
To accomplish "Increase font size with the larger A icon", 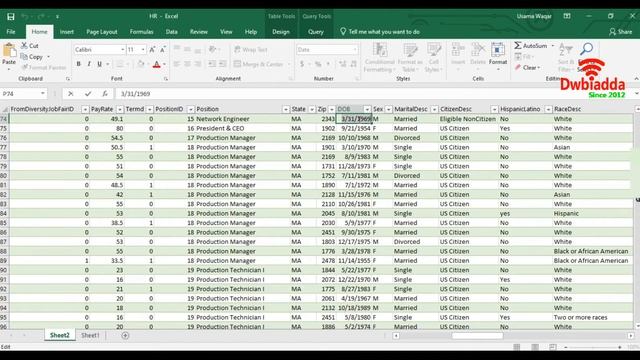I will pos(152,49).
